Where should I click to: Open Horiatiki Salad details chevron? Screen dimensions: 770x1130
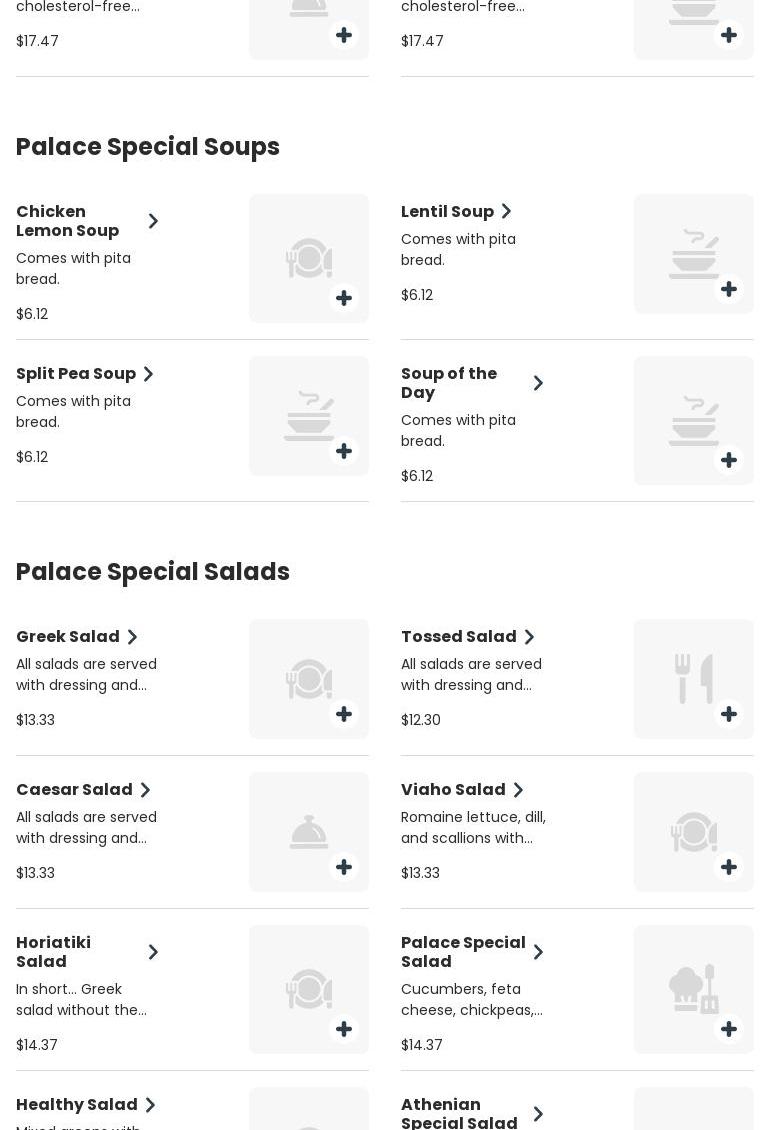click(153, 952)
